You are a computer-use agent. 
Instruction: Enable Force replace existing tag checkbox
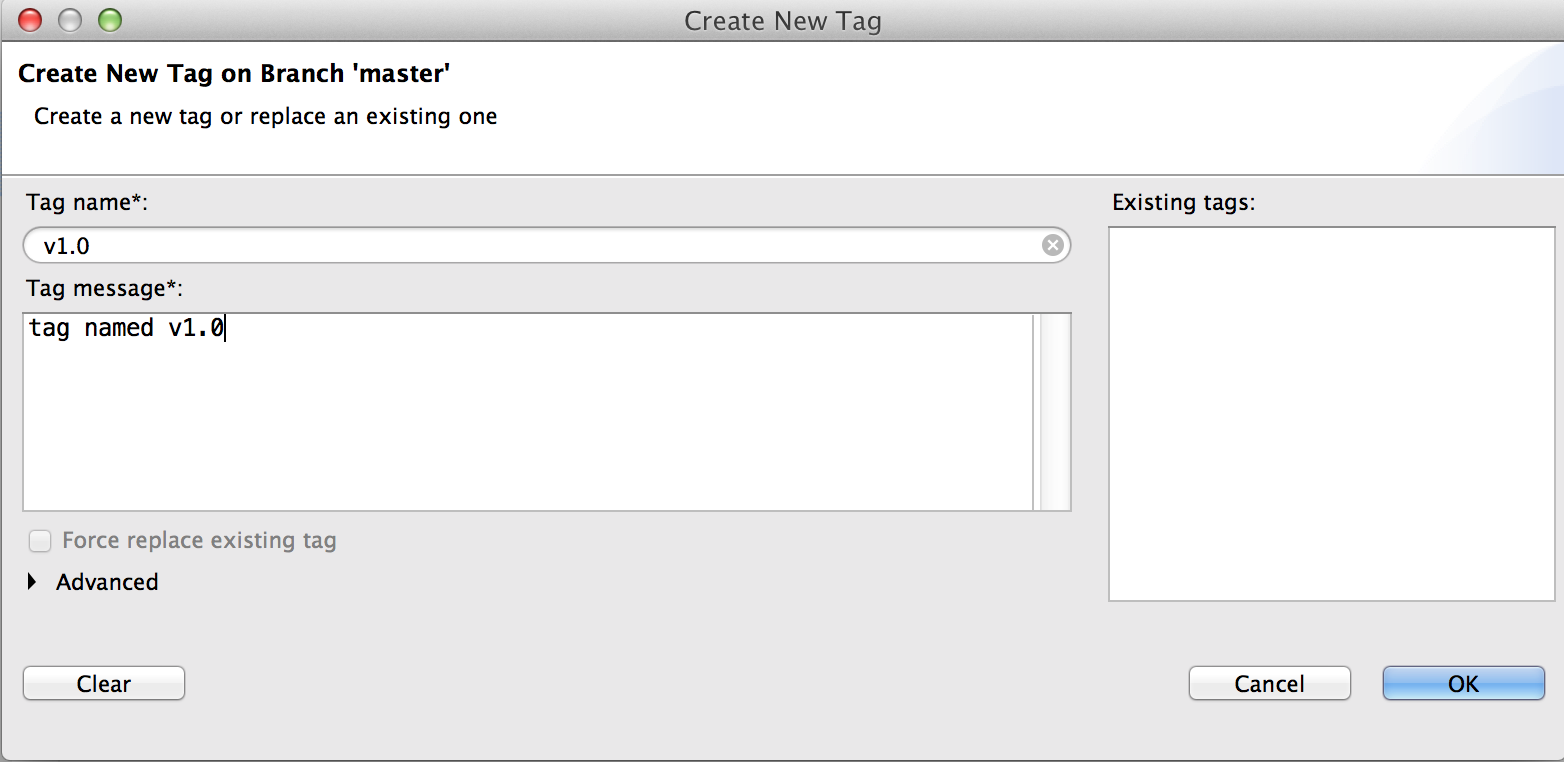tap(40, 541)
